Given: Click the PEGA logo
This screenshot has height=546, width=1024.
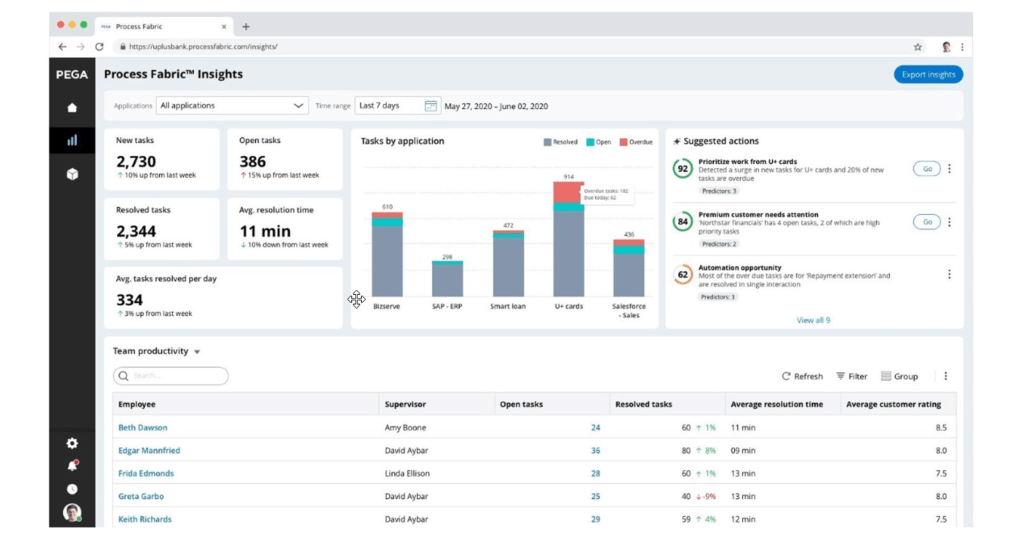Looking at the screenshot, I should tap(72, 74).
